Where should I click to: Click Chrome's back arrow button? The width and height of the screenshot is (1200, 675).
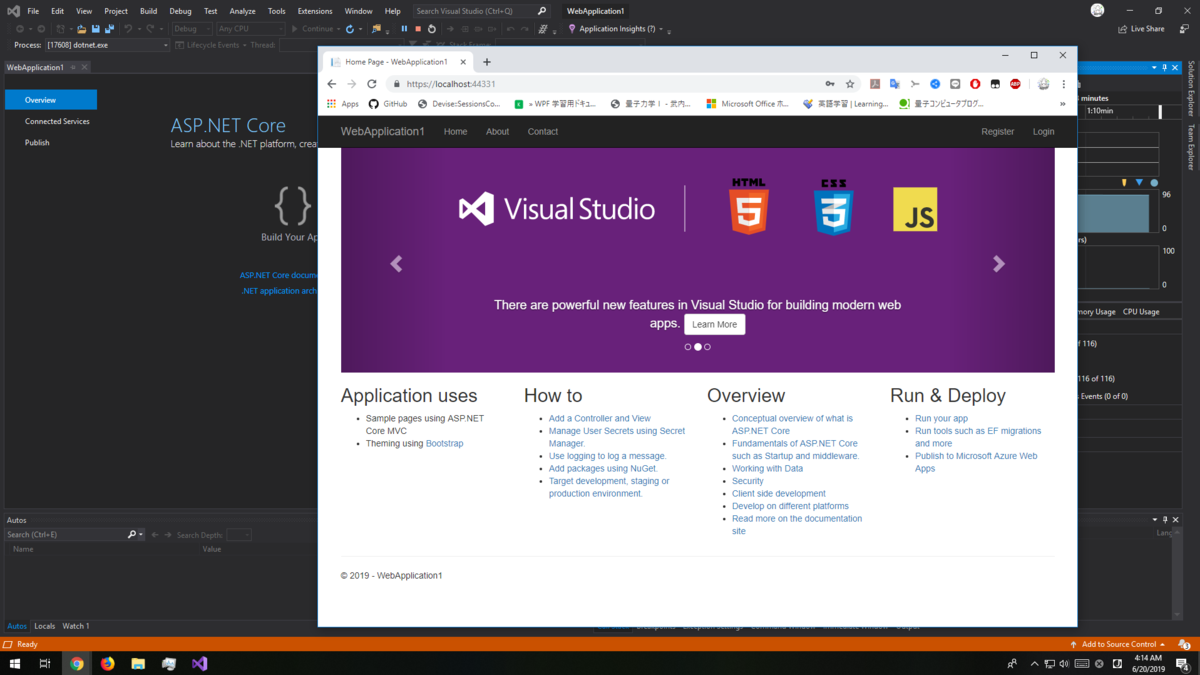pyautogui.click(x=332, y=84)
